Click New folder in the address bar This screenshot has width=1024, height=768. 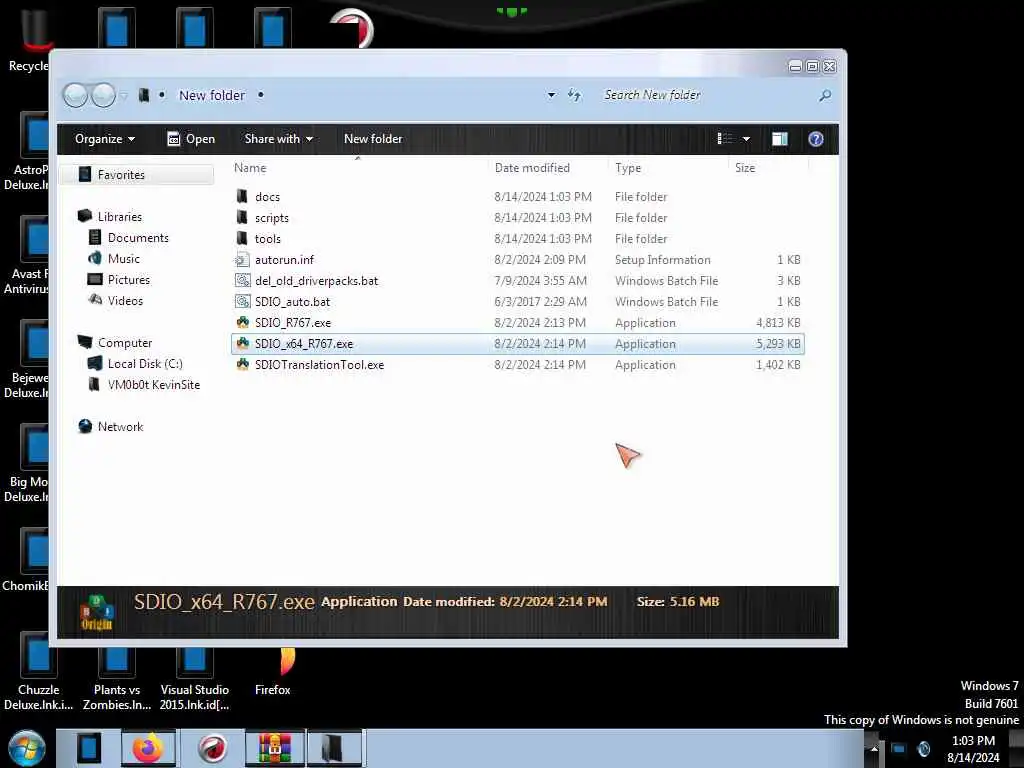pos(212,95)
